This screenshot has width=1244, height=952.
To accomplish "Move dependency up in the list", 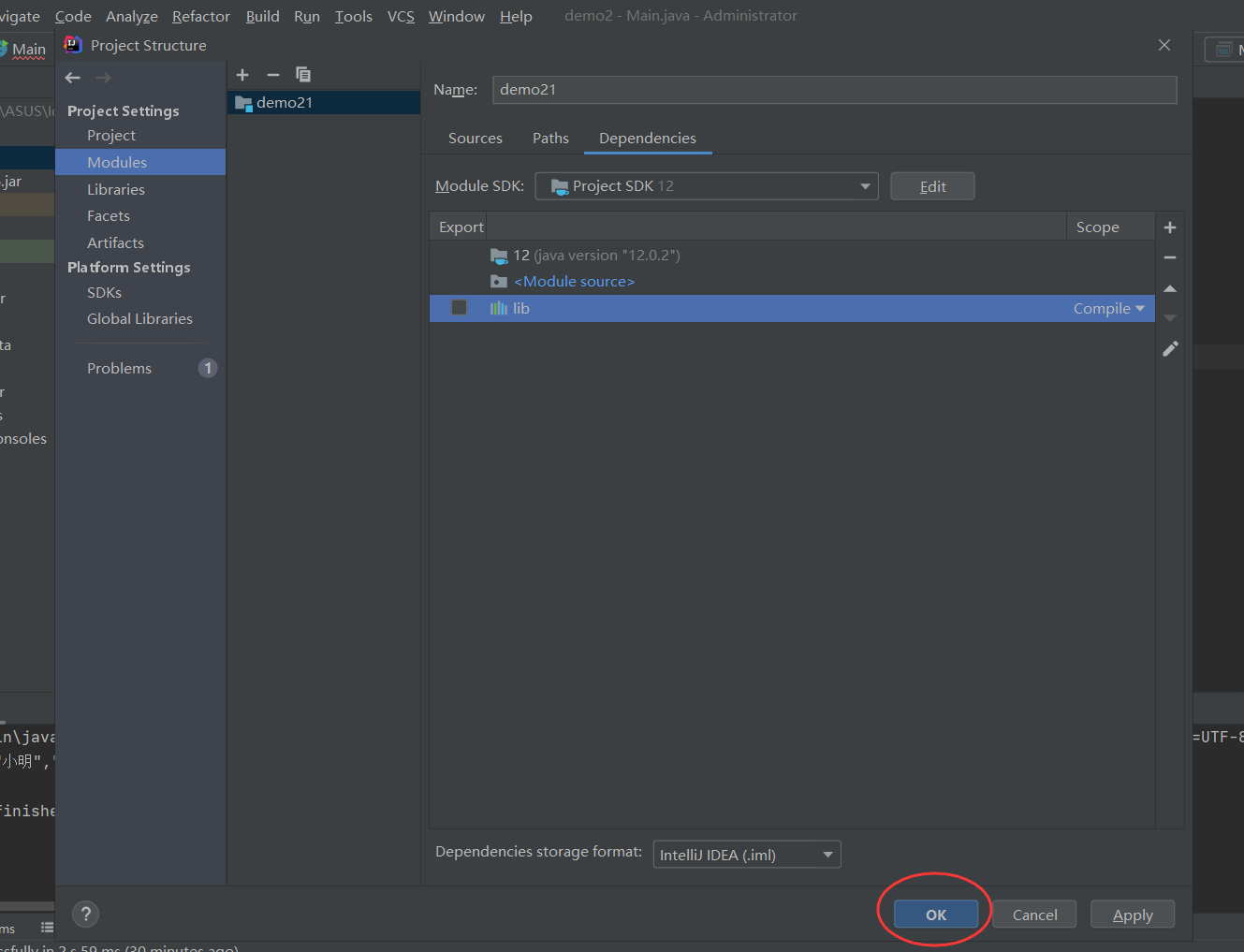I will [x=1170, y=288].
